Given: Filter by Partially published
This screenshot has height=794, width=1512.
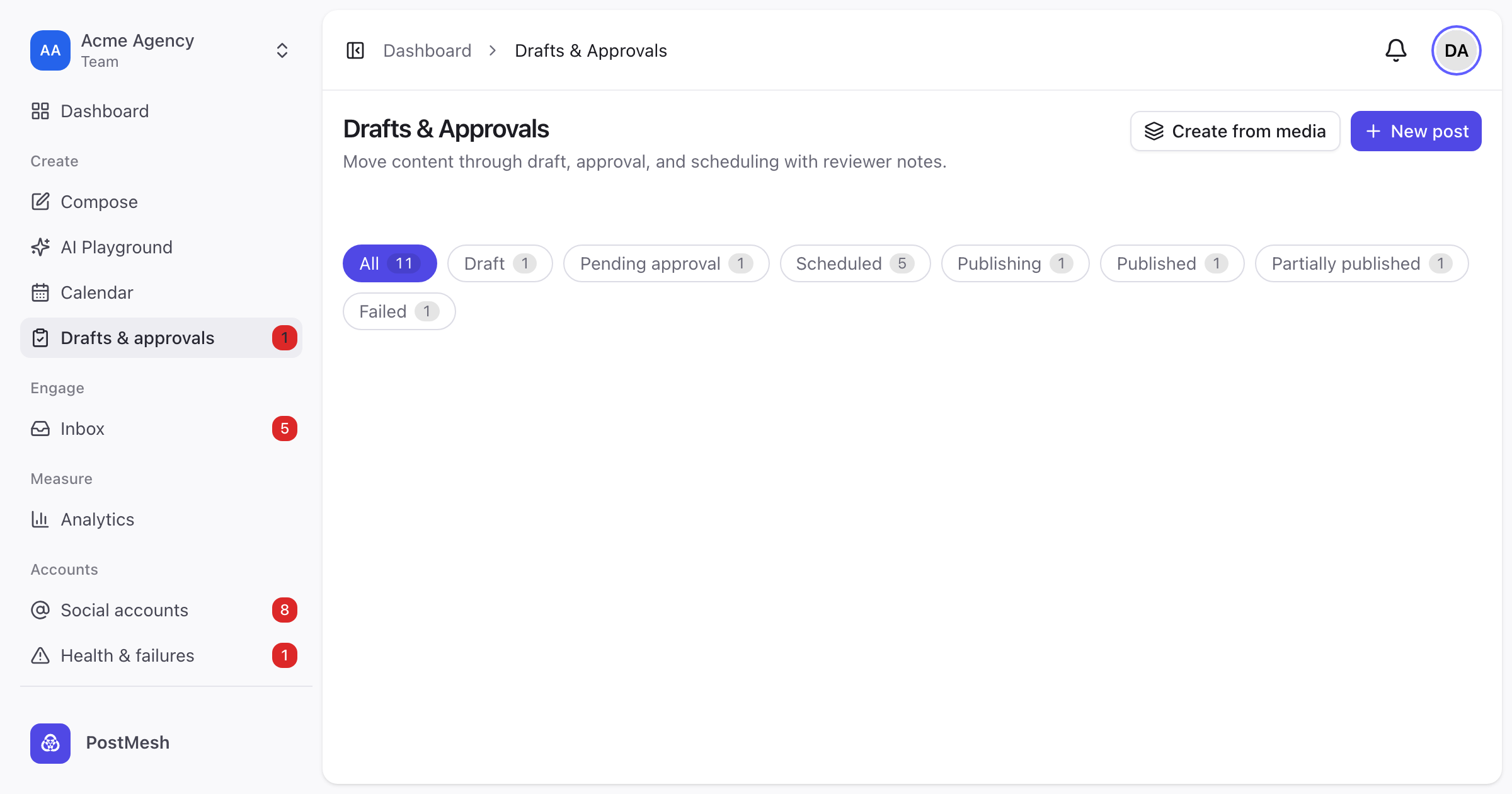Looking at the screenshot, I should 1362,263.
